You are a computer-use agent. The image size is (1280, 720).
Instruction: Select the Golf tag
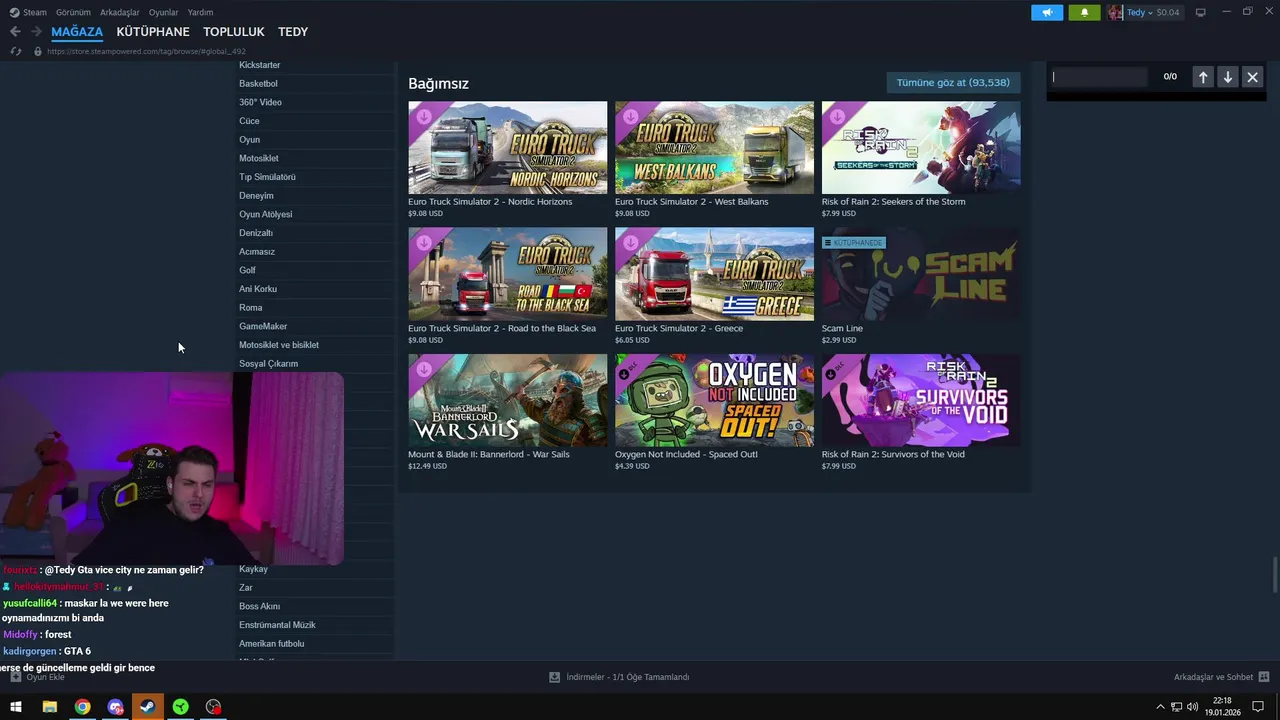(x=247, y=270)
